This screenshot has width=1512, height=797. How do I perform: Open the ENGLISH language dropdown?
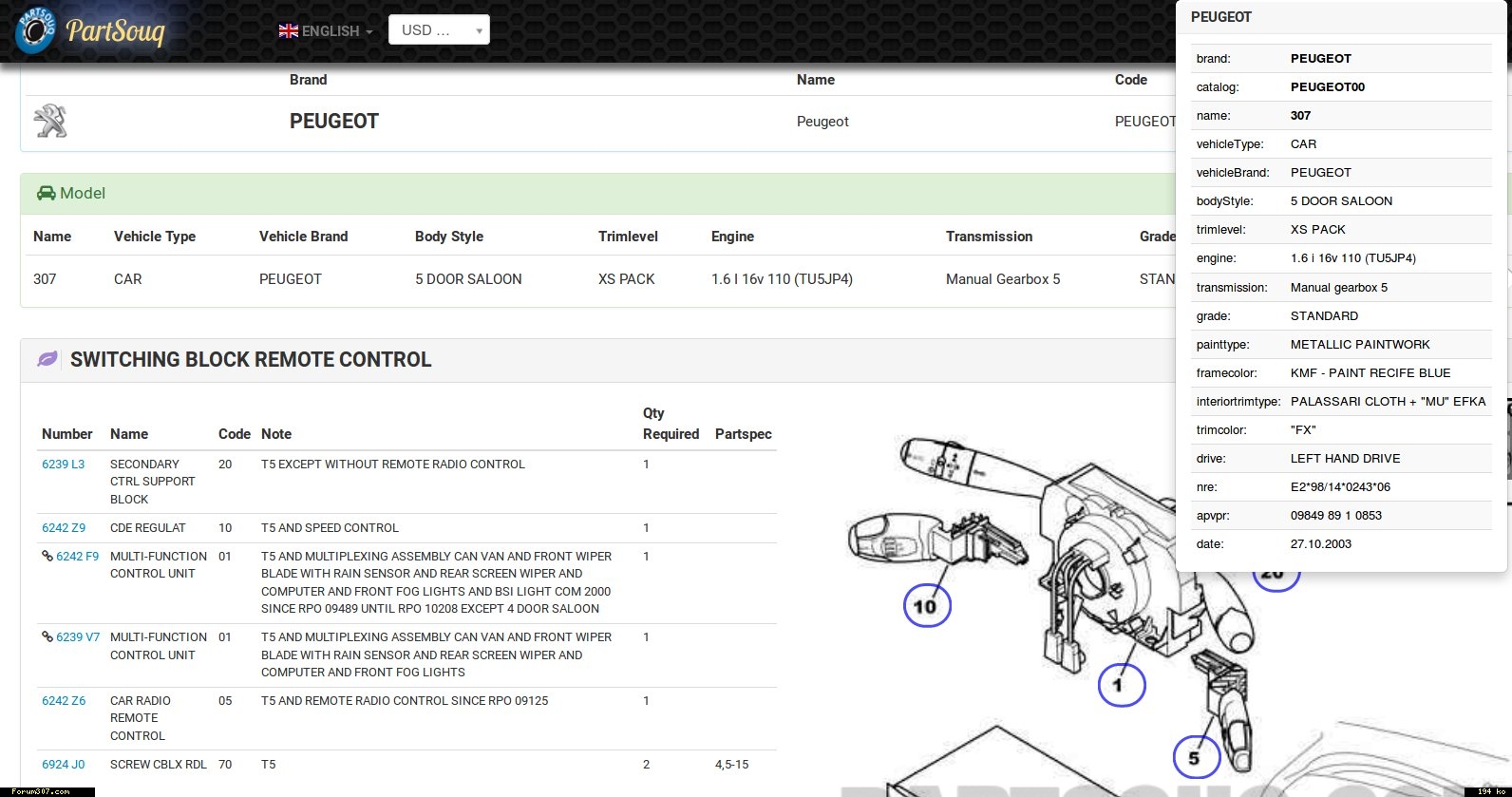coord(326,30)
